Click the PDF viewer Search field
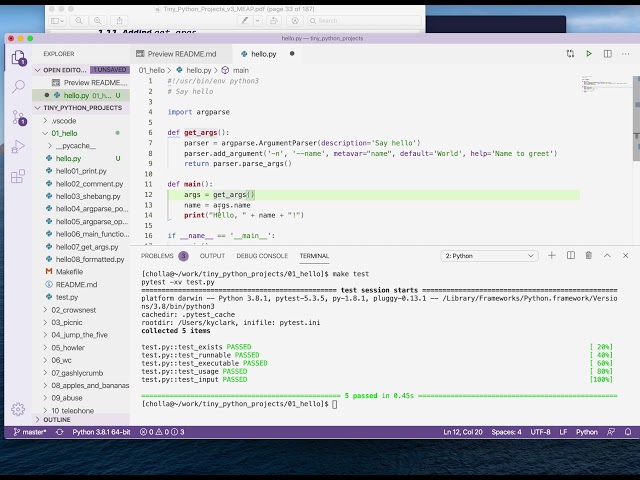Viewport: 640px width, 480px height. 364,20
